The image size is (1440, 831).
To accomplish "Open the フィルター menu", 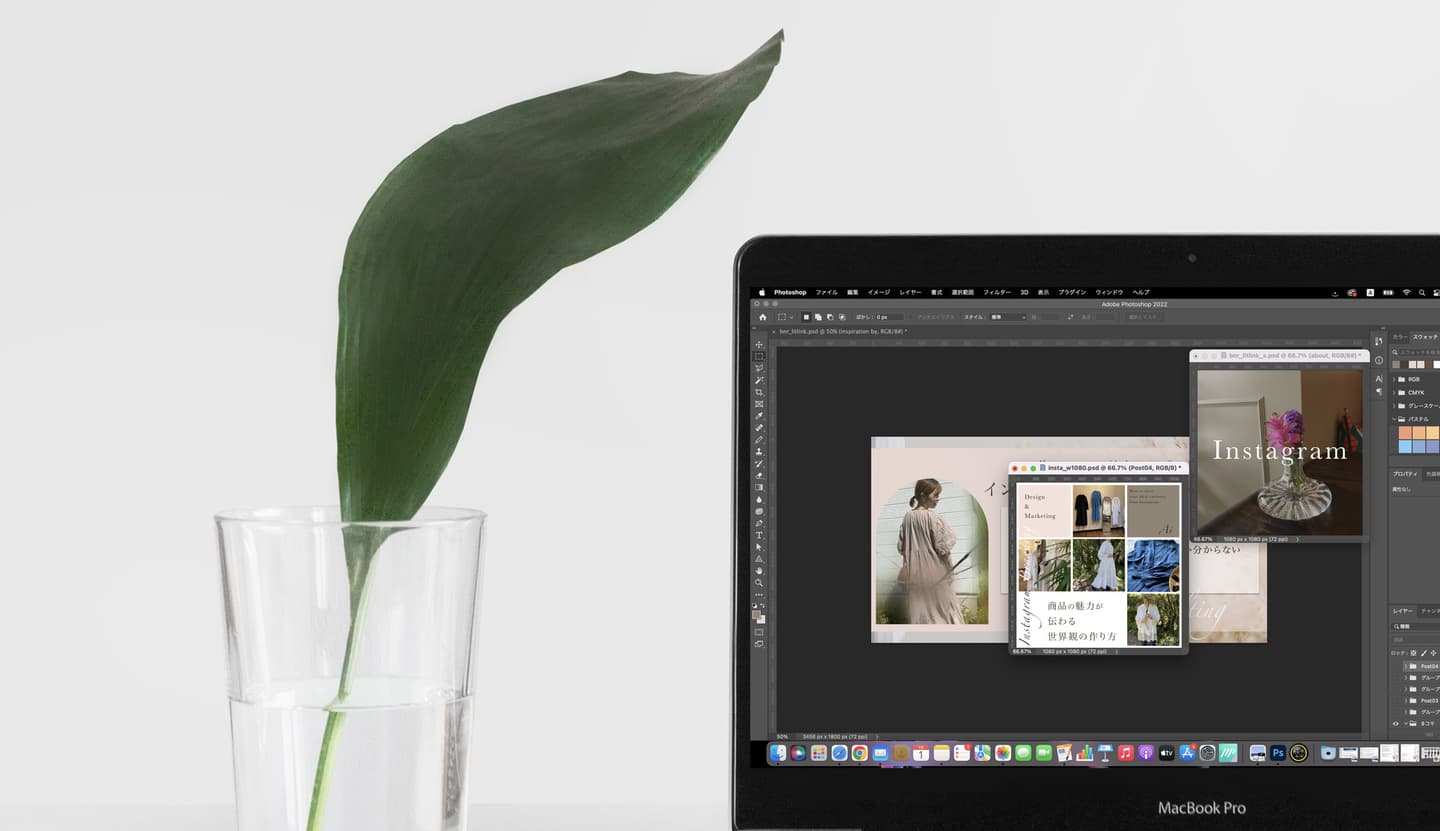I will pos(996,292).
